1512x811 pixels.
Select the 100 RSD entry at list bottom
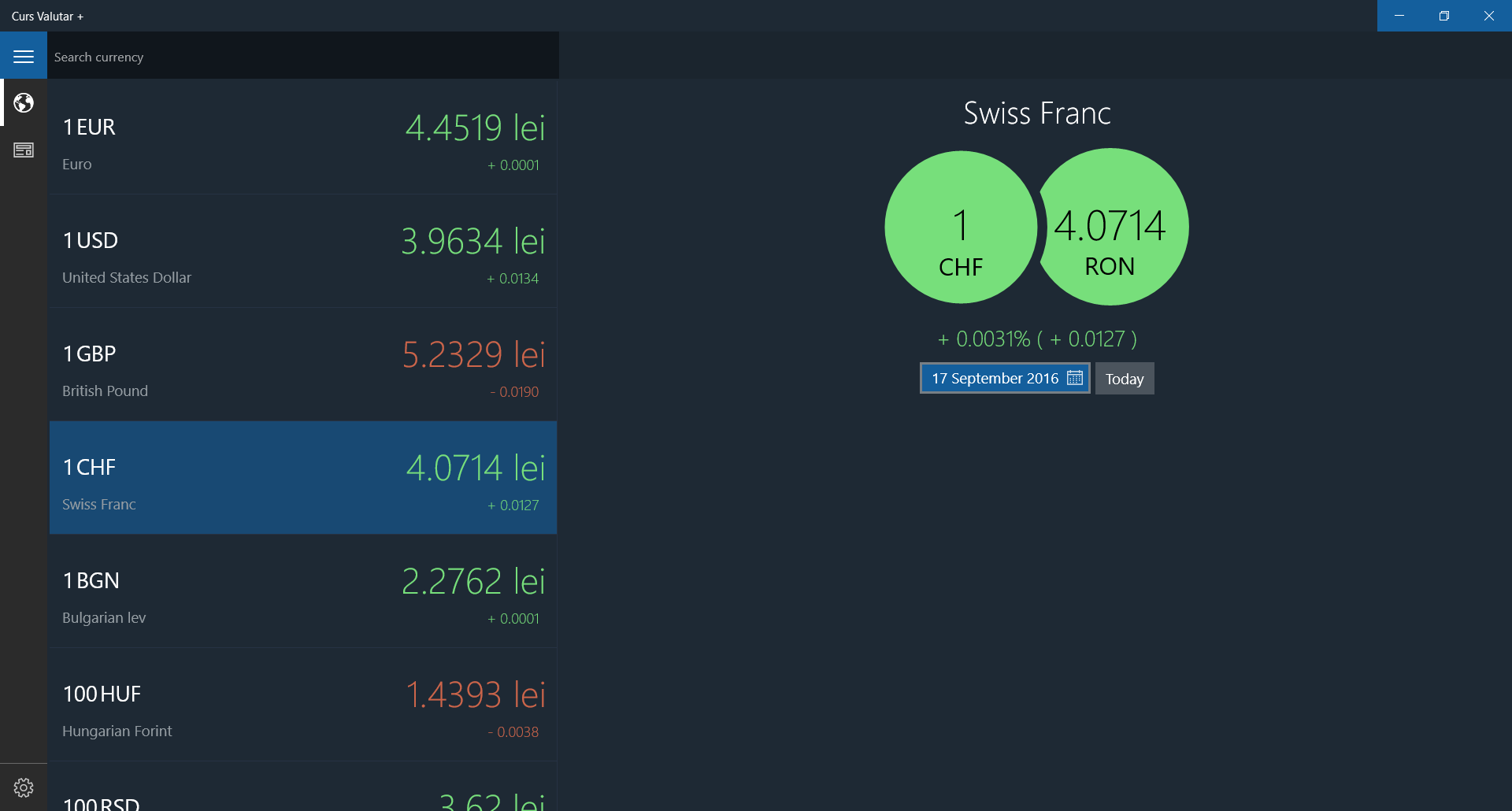click(303, 787)
